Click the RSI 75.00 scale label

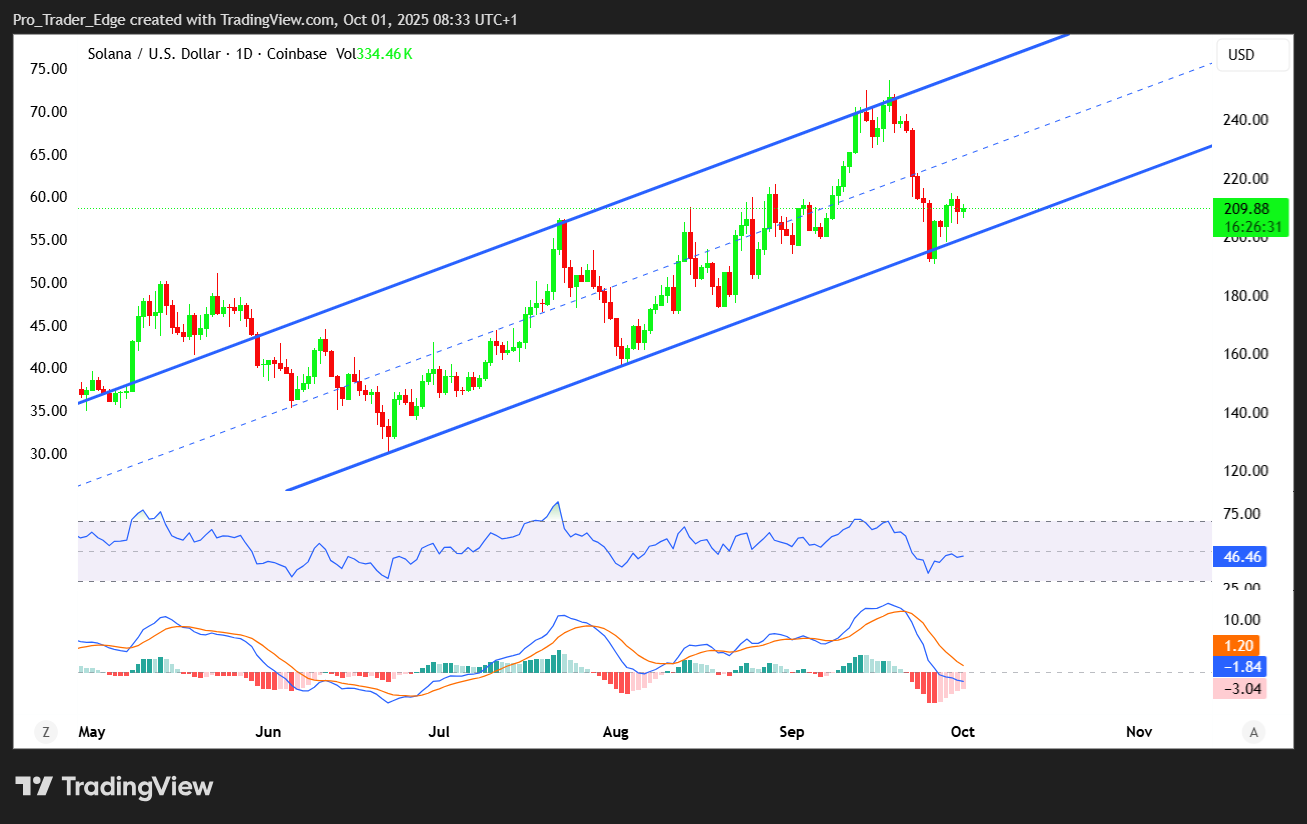pos(1241,514)
